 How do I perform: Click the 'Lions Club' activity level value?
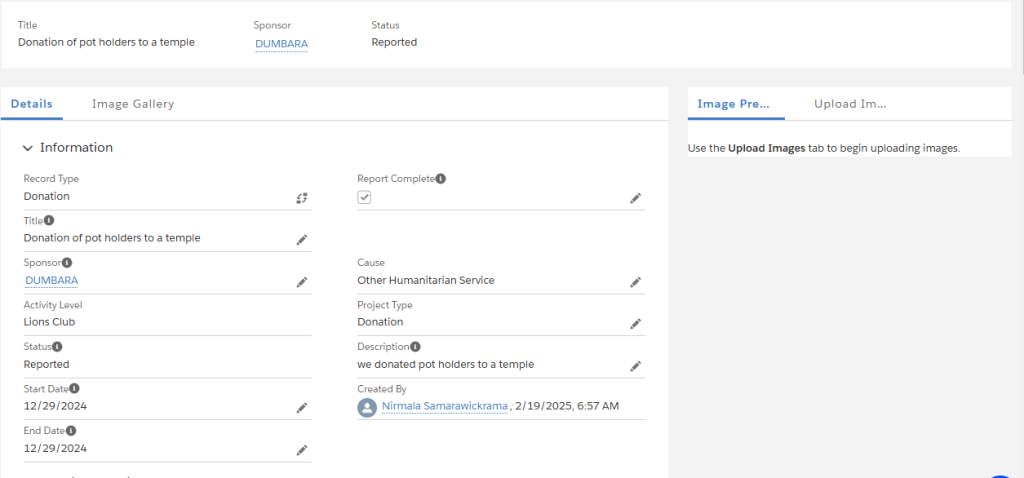click(x=50, y=322)
